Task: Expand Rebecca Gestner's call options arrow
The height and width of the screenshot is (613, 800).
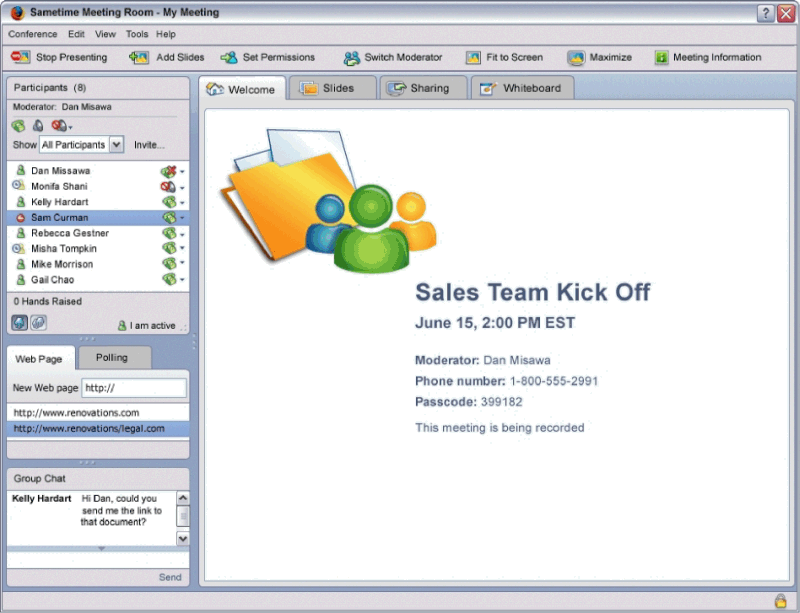Action: tap(182, 234)
